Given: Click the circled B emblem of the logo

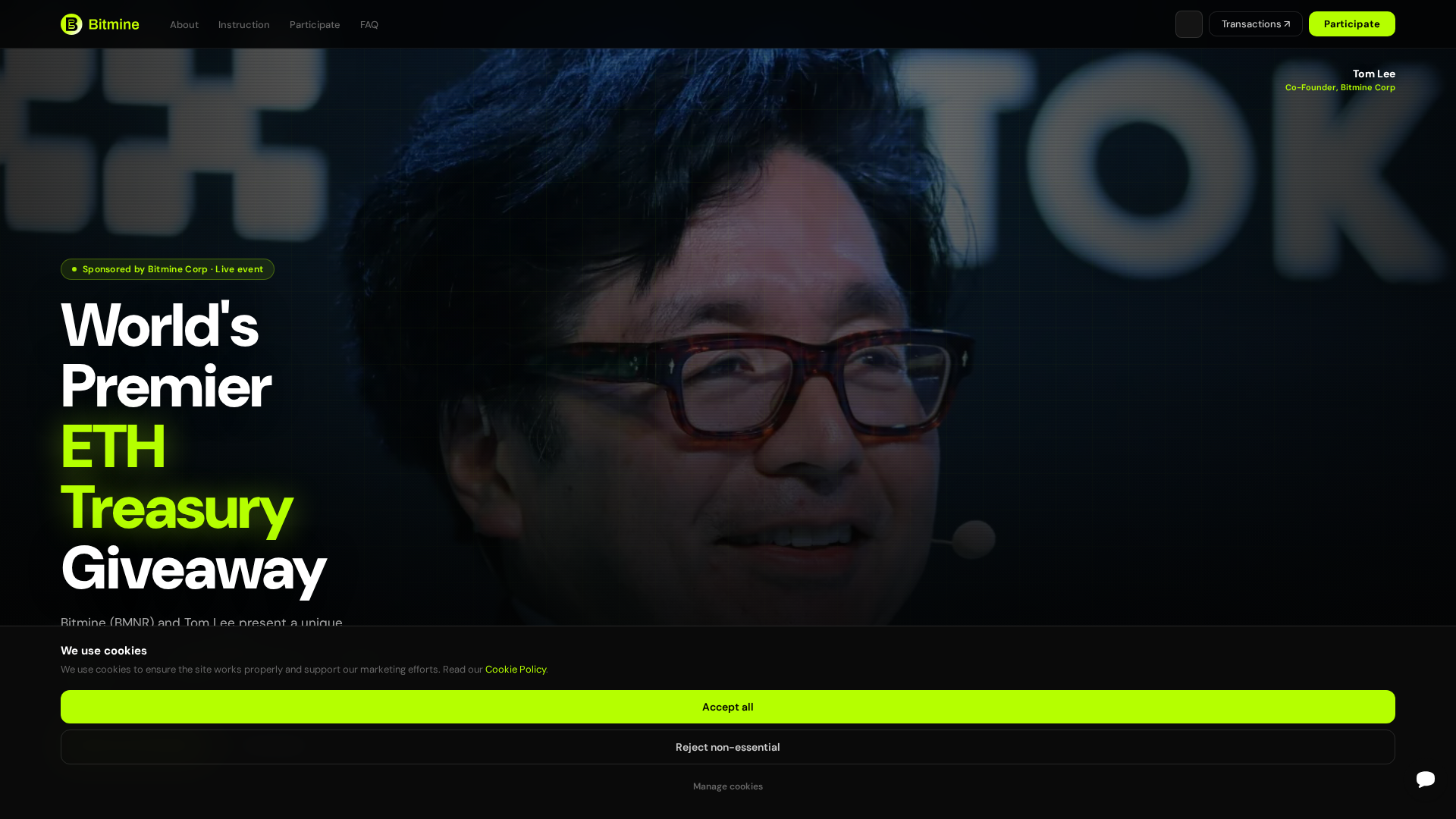Looking at the screenshot, I should coord(72,24).
